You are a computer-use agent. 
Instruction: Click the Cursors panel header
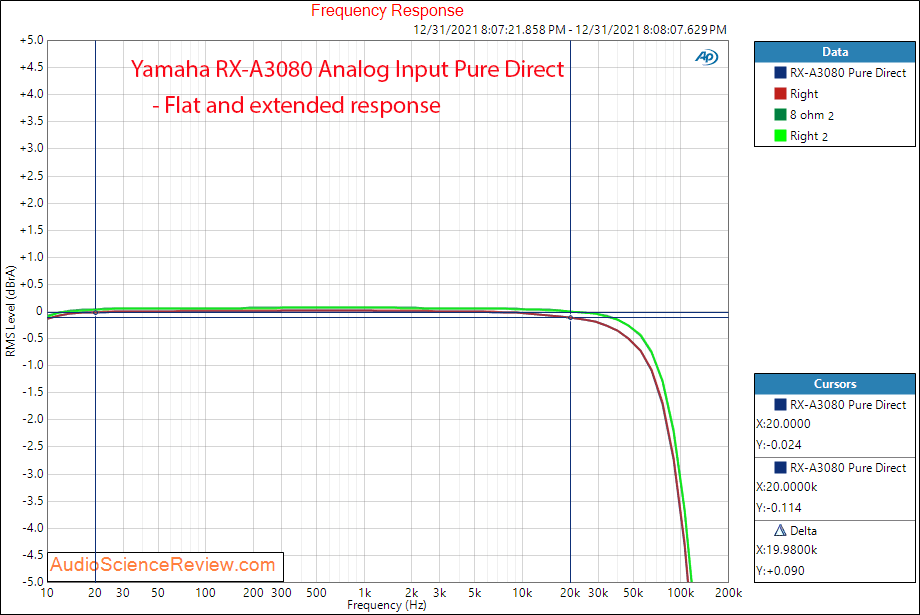(834, 384)
